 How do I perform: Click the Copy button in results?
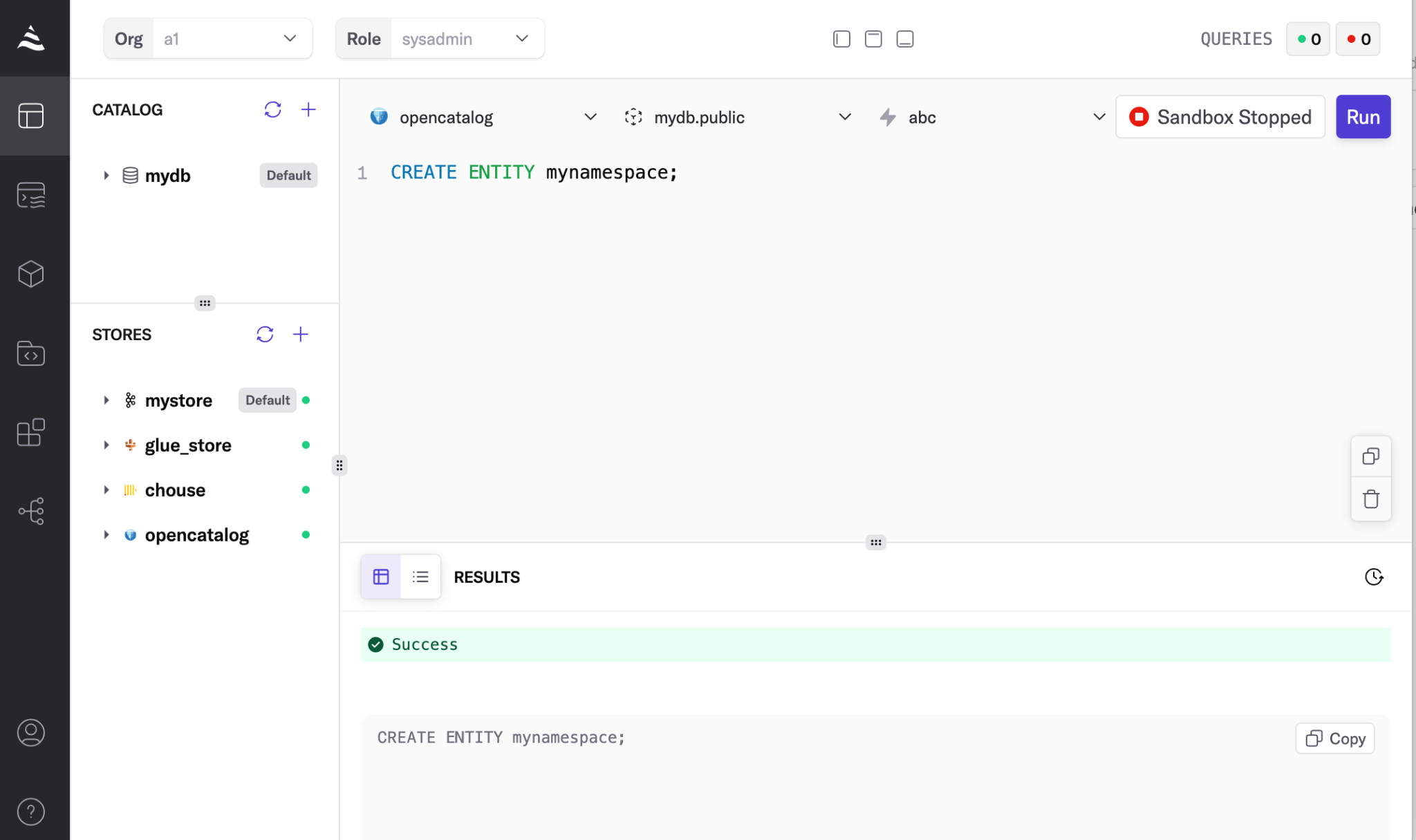[x=1334, y=738]
